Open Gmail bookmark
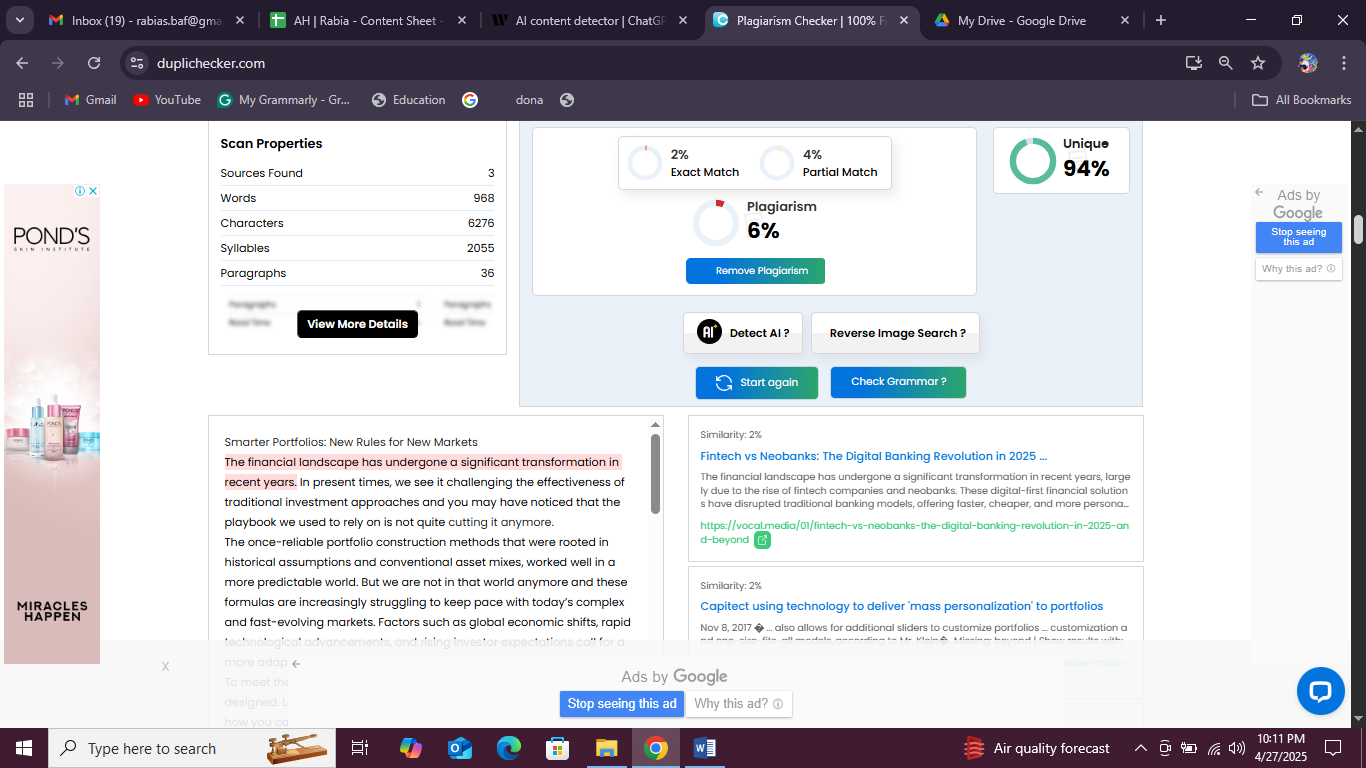 [x=90, y=100]
